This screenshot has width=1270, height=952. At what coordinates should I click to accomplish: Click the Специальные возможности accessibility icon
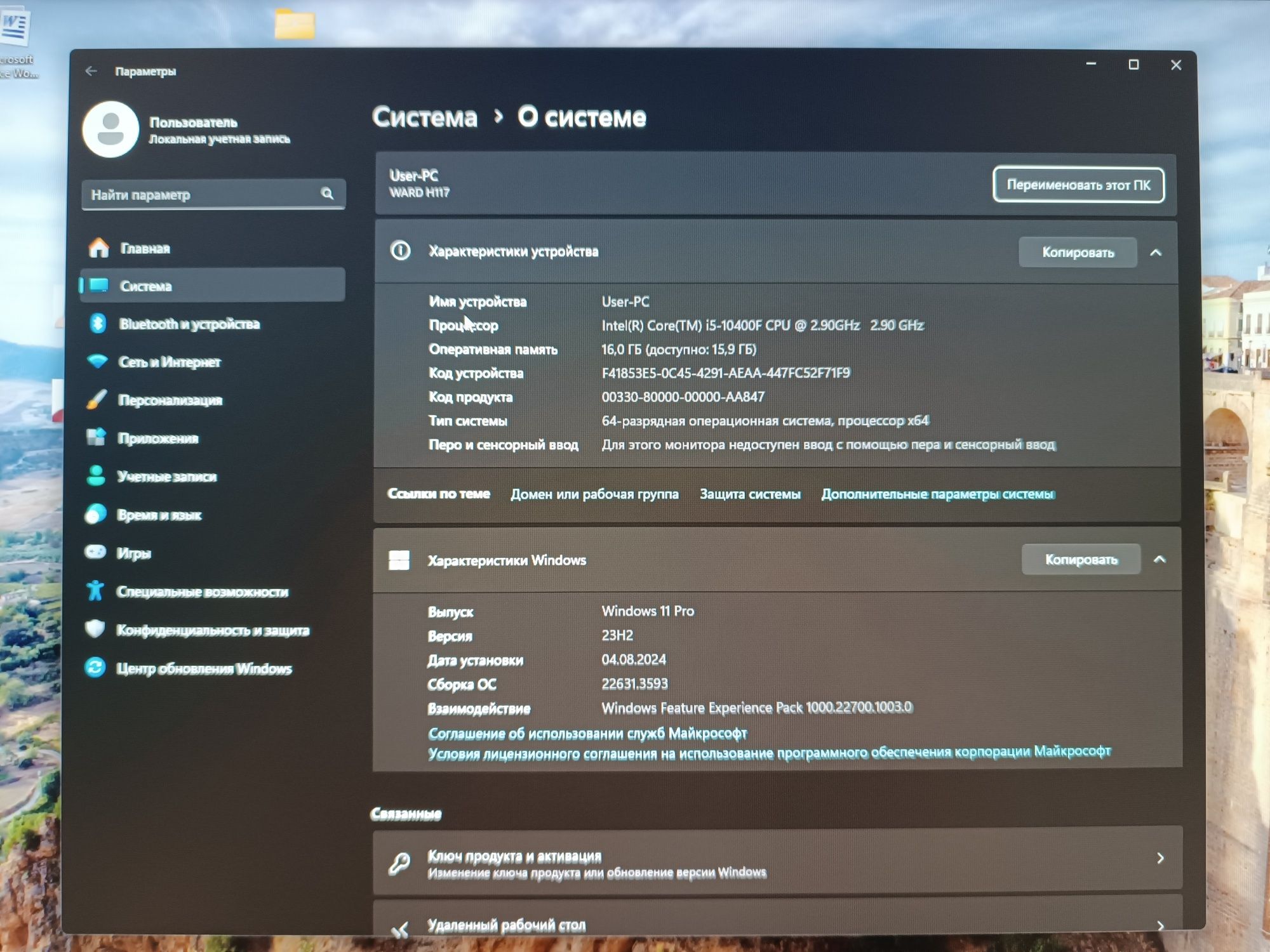click(95, 590)
